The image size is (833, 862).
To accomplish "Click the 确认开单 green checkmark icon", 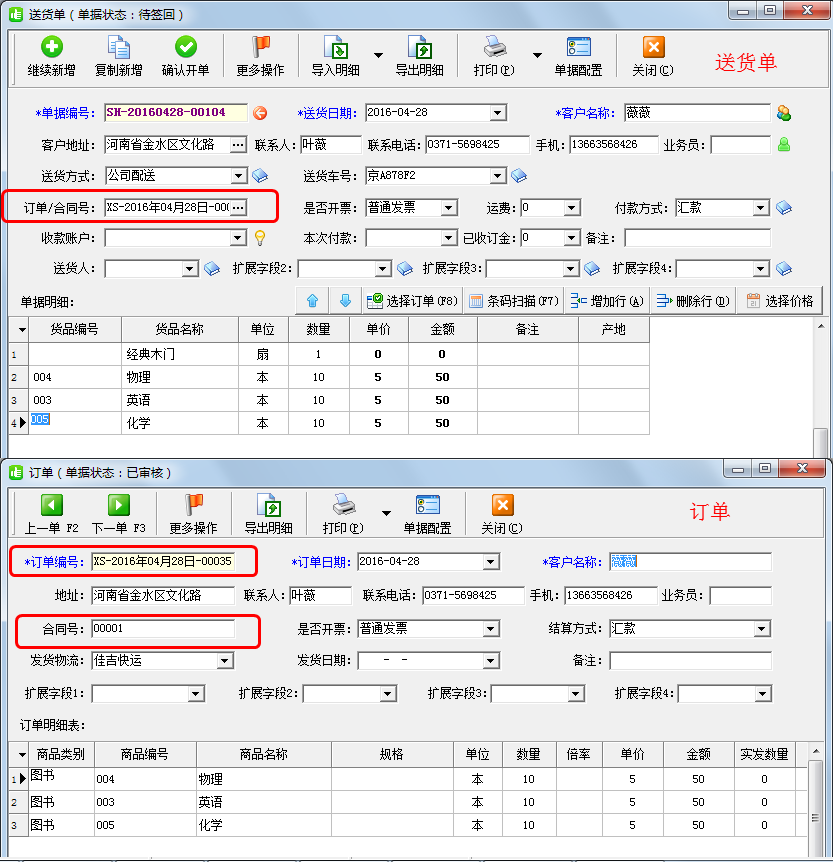I will click(185, 48).
